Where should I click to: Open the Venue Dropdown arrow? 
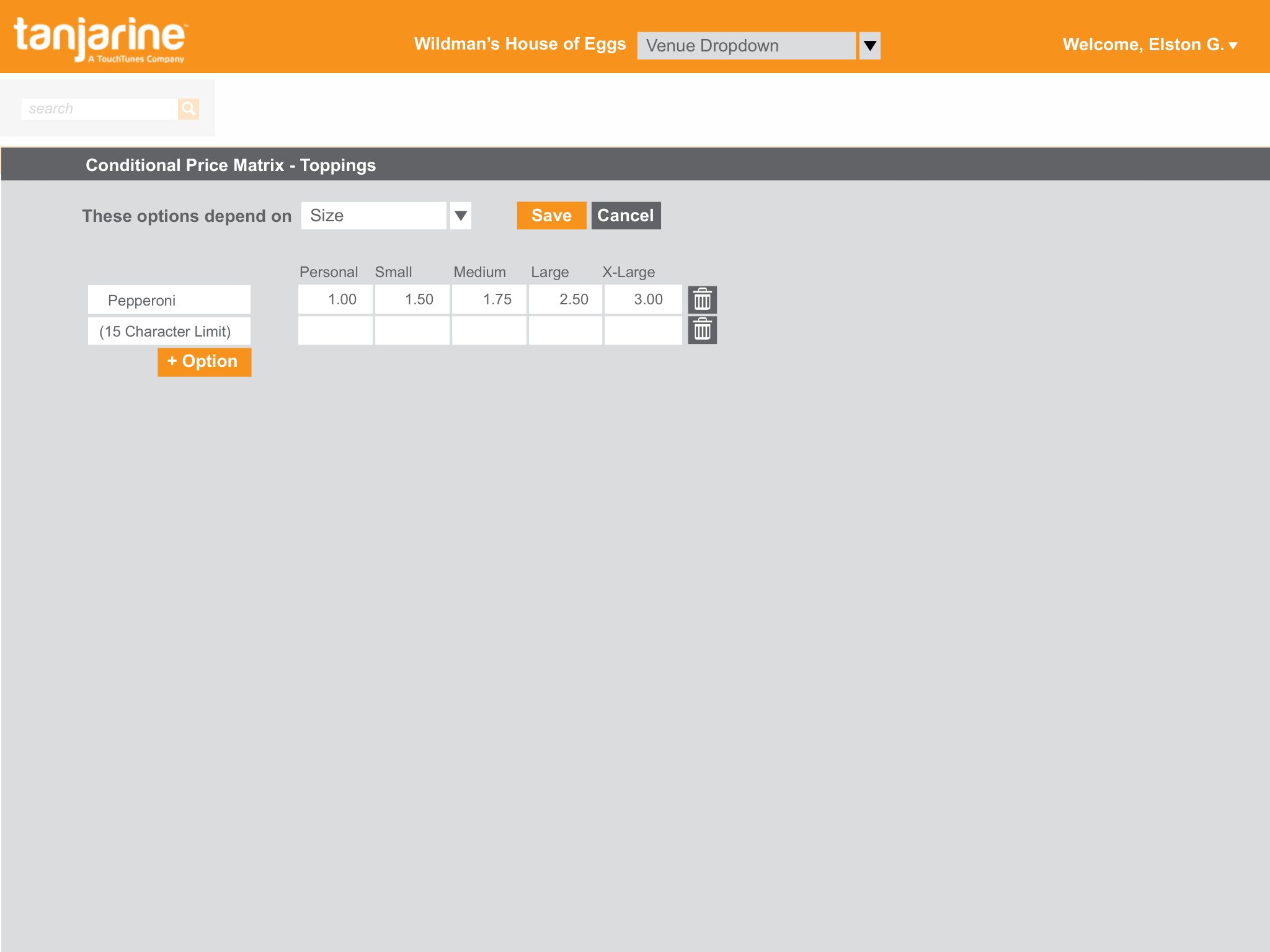click(x=870, y=46)
